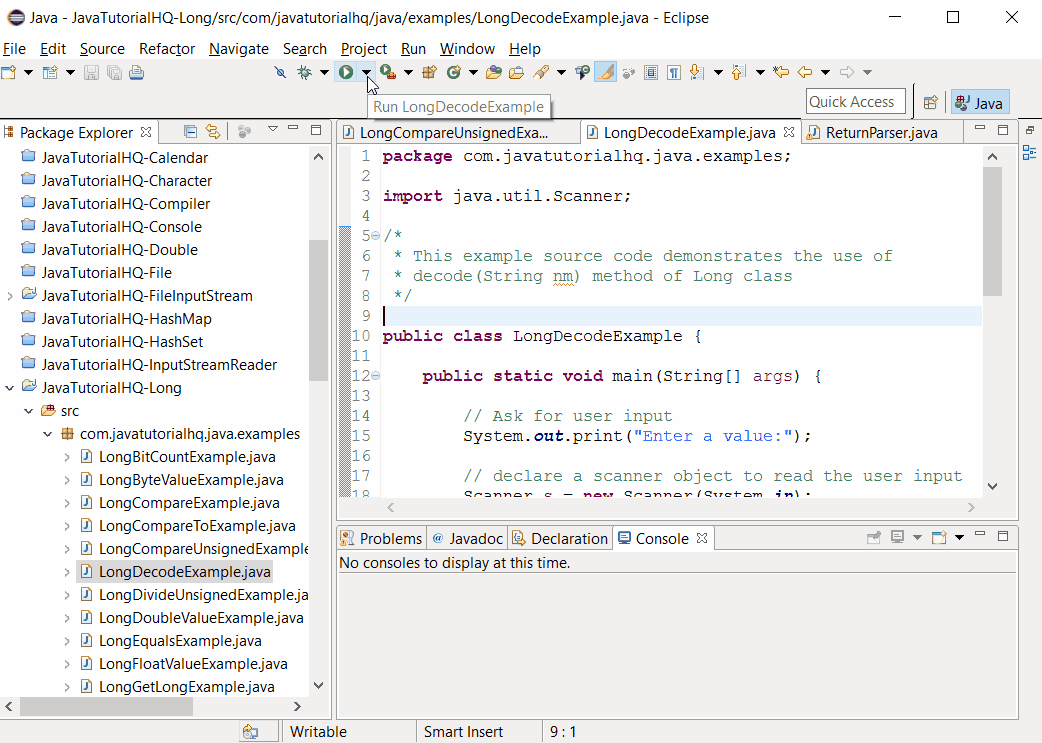1042x743 pixels.
Task: Switch to the ReturnParser.java tab
Action: (x=880, y=131)
